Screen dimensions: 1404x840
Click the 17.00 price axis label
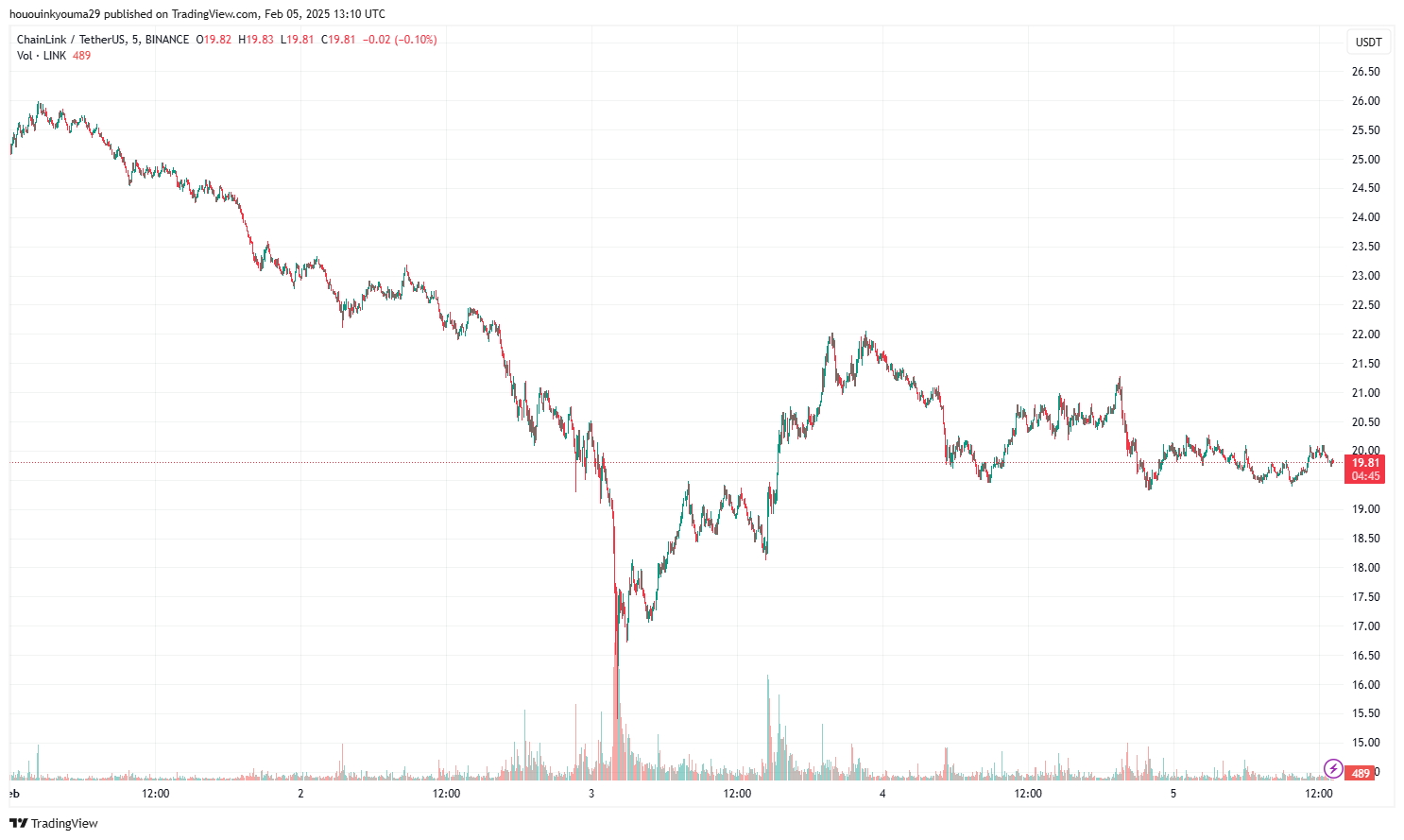click(1365, 626)
